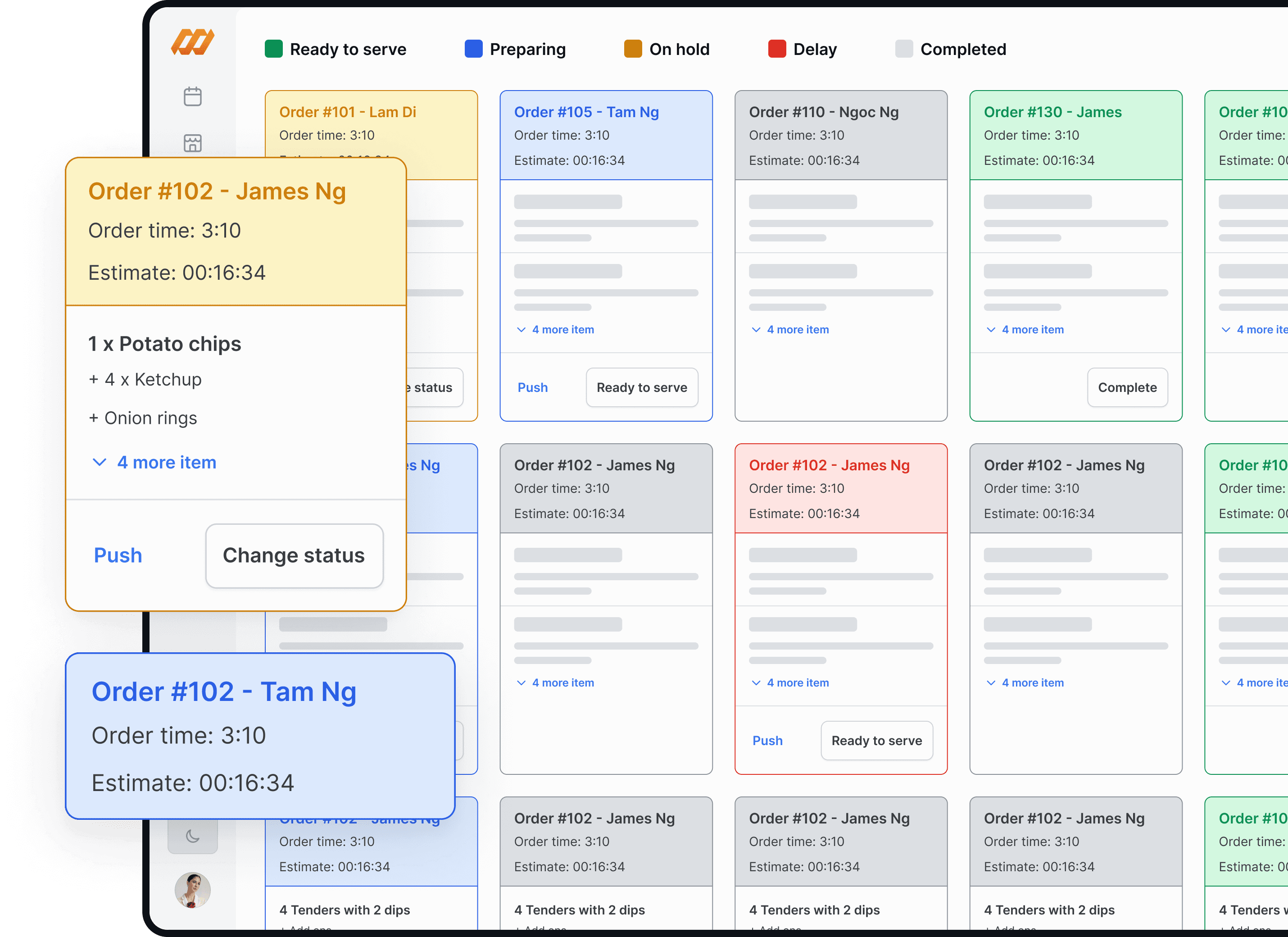Open Order #105 - Tam Ng title

coord(586,112)
